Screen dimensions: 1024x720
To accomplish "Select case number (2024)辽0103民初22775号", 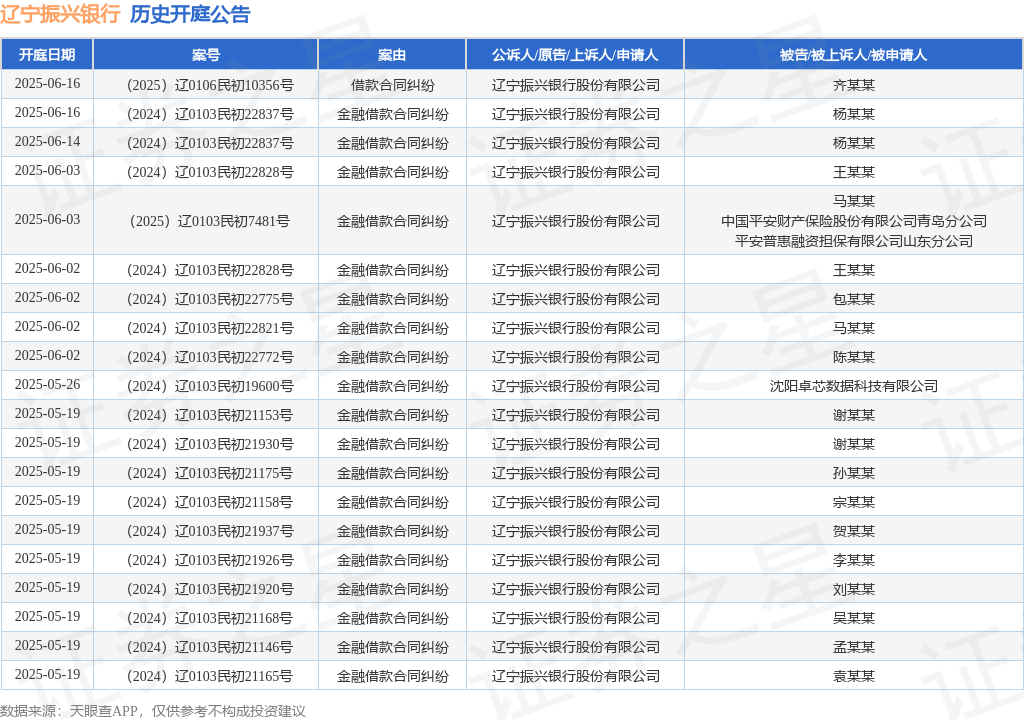I will pyautogui.click(x=209, y=299).
